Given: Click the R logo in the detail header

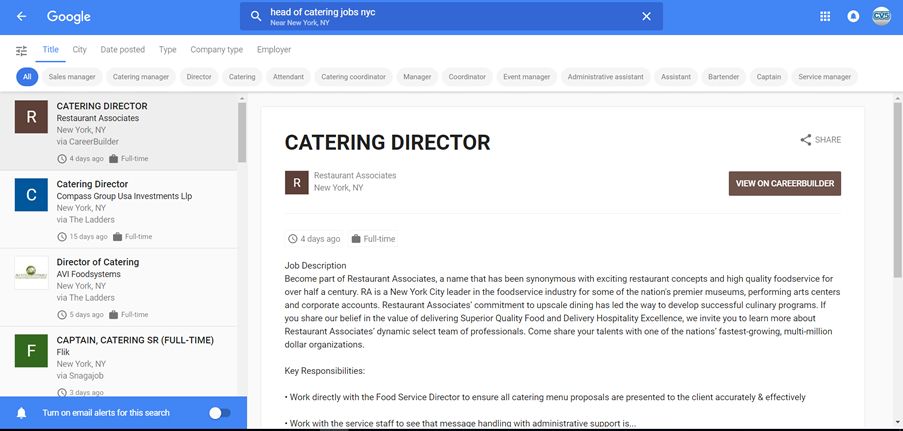Looking at the screenshot, I should click(x=297, y=183).
